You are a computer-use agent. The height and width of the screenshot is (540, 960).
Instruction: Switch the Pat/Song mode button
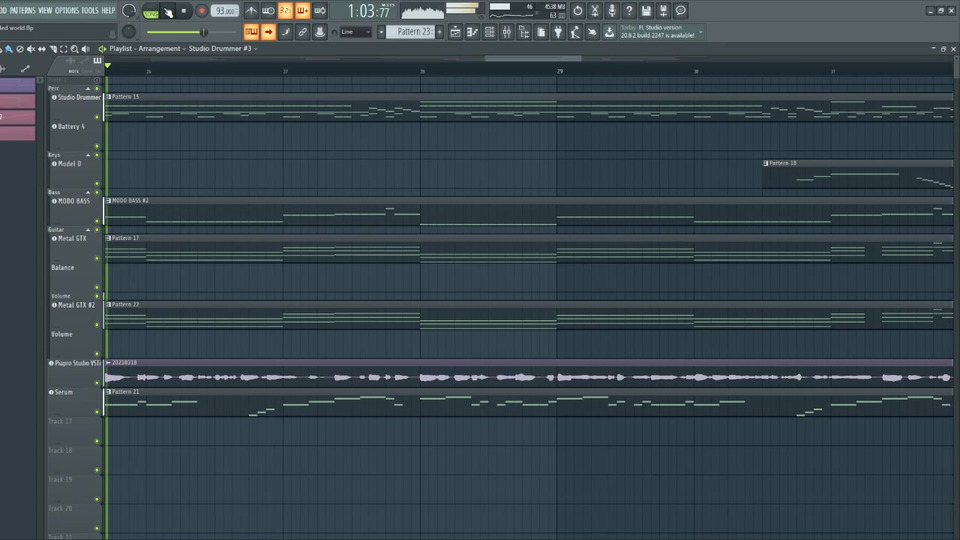pyautogui.click(x=150, y=11)
